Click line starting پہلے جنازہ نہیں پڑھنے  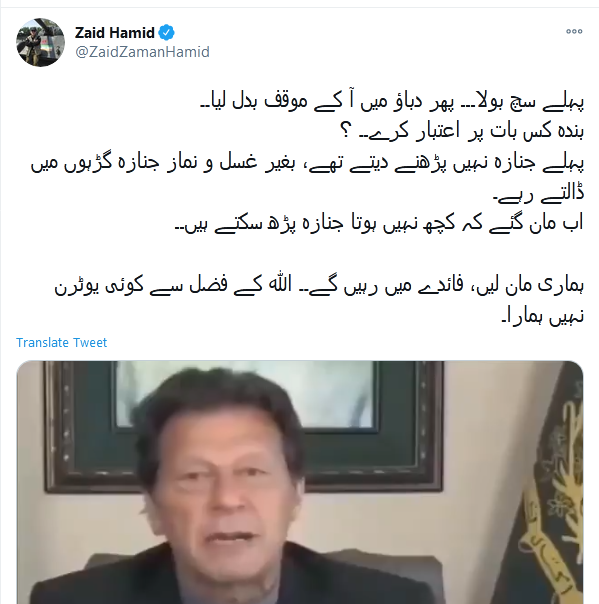[307, 163]
